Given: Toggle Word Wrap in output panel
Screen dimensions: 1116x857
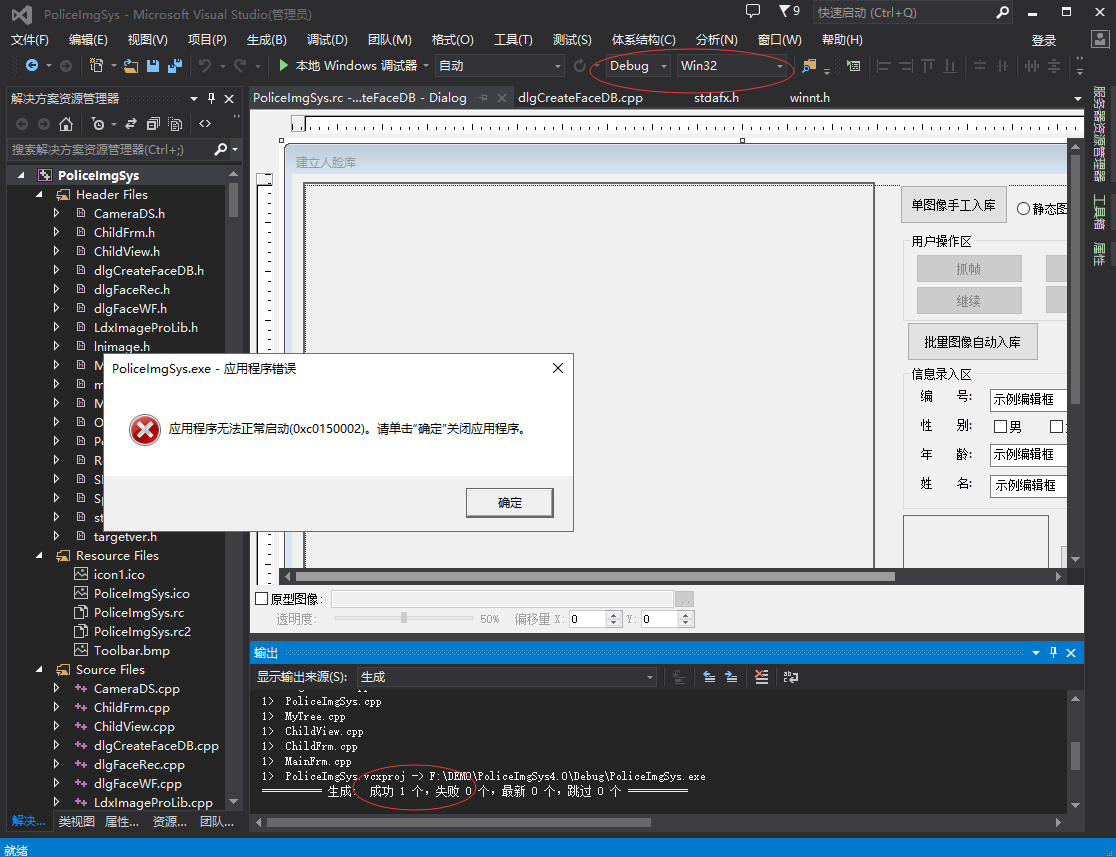Looking at the screenshot, I should [791, 677].
